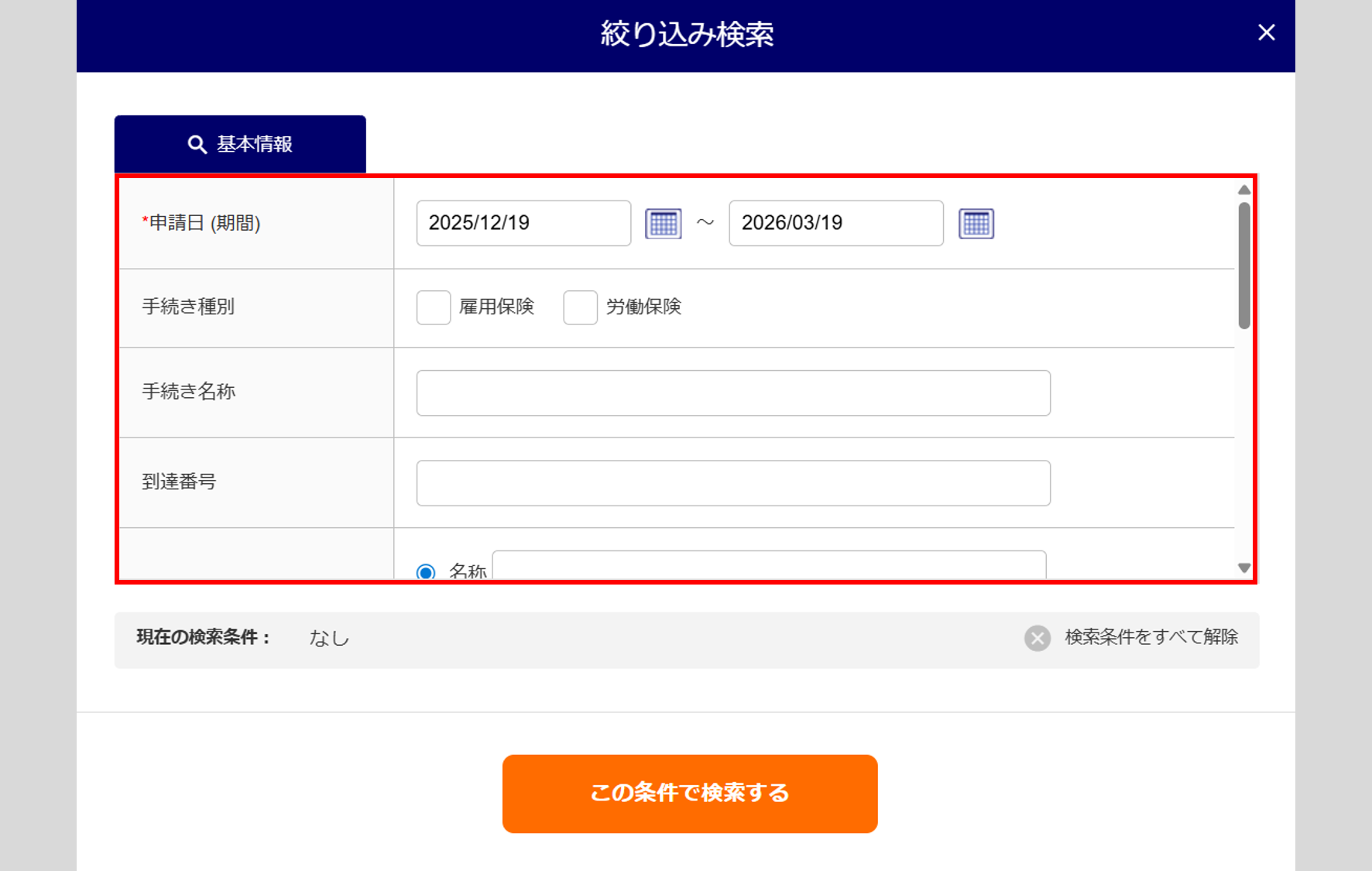Check the 労働保険 checkbox
This screenshot has height=871, width=1372.
point(580,307)
